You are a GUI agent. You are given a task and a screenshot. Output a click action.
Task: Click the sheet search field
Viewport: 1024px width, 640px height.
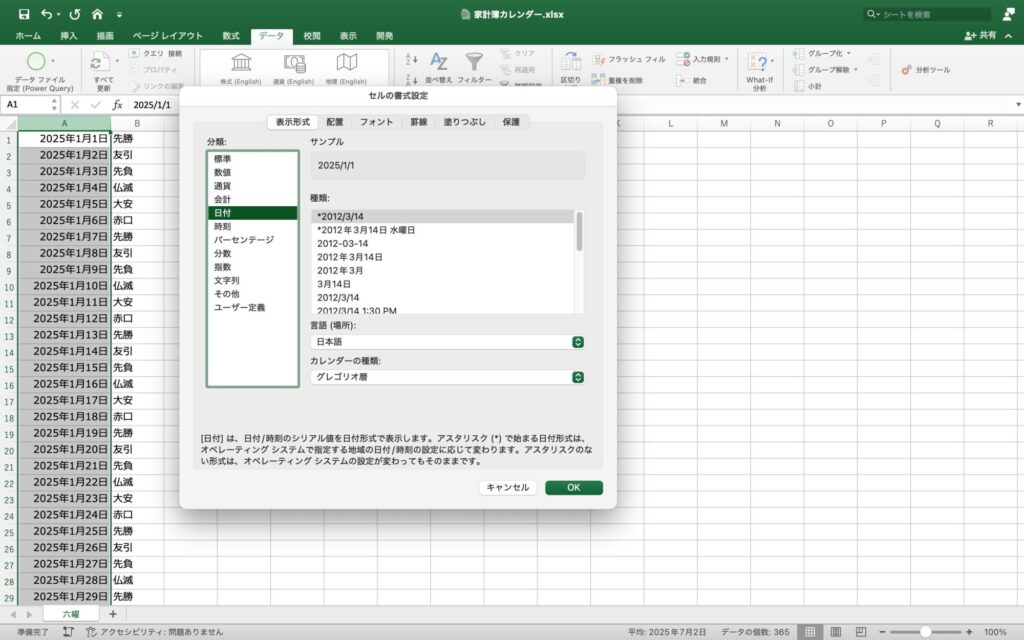pos(927,14)
